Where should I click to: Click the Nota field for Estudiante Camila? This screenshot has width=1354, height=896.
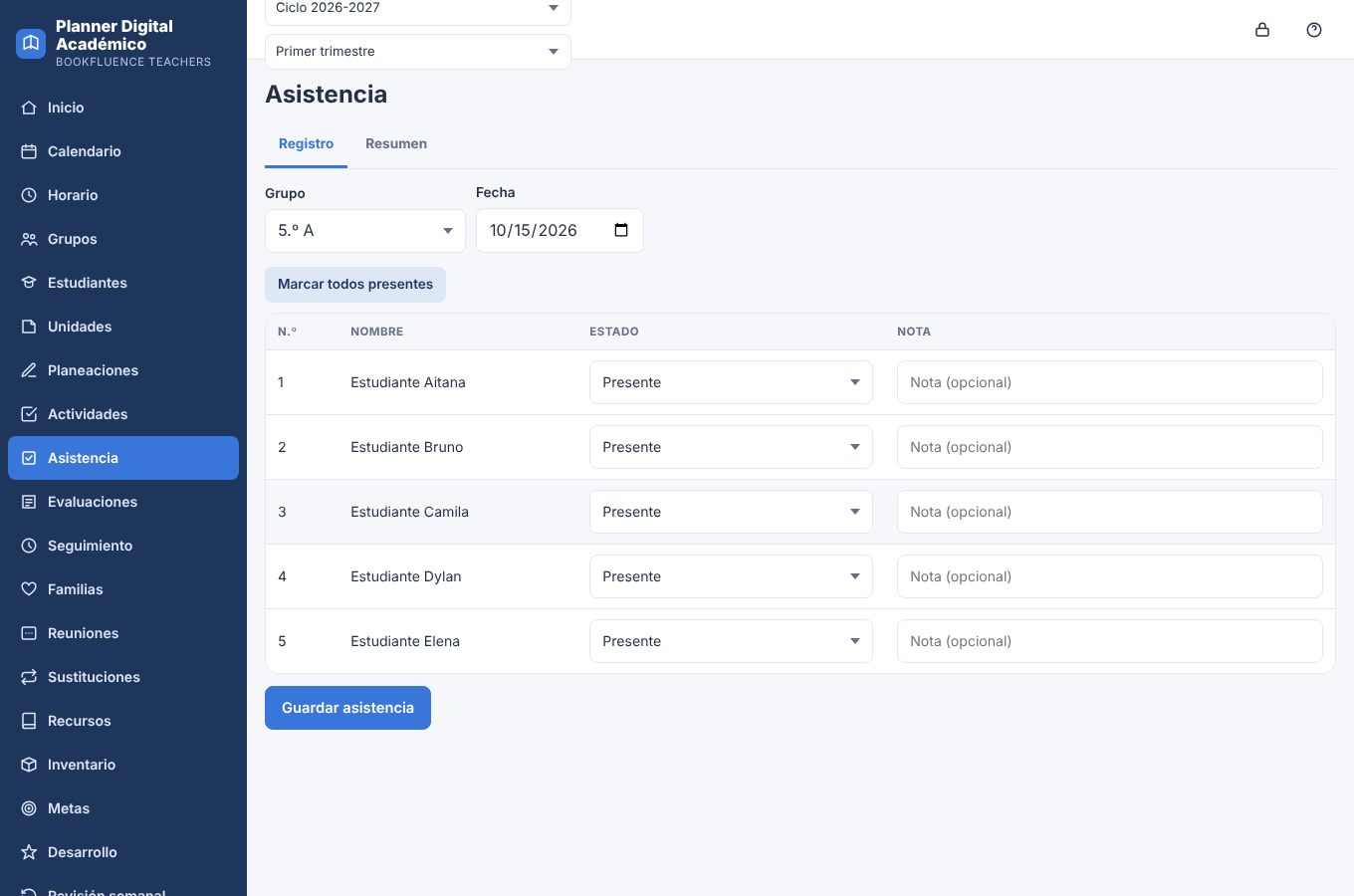click(x=1110, y=512)
